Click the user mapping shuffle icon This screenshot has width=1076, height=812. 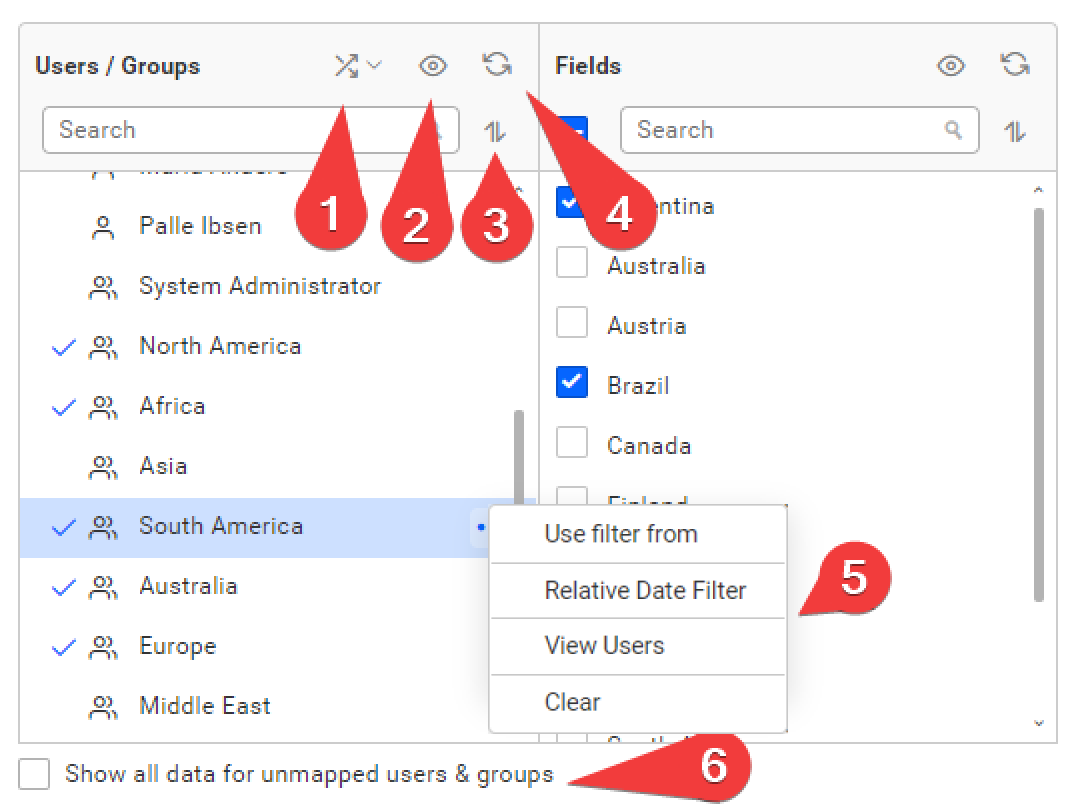click(344, 65)
